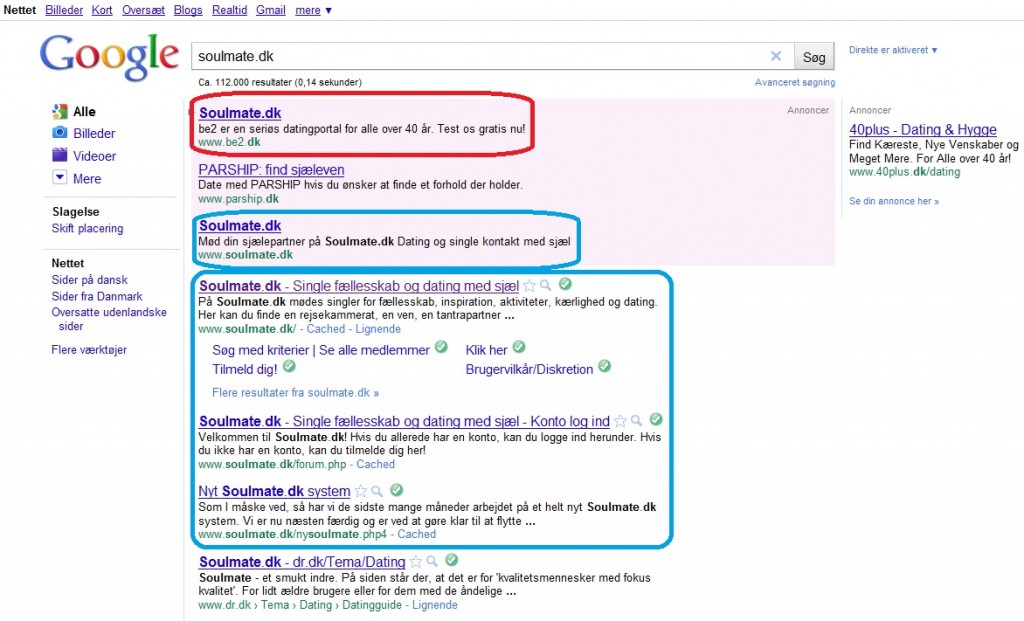Select 'Oversatte udenlandske sider' filter
Viewport: 1024px width, 621px height.
pos(109,319)
